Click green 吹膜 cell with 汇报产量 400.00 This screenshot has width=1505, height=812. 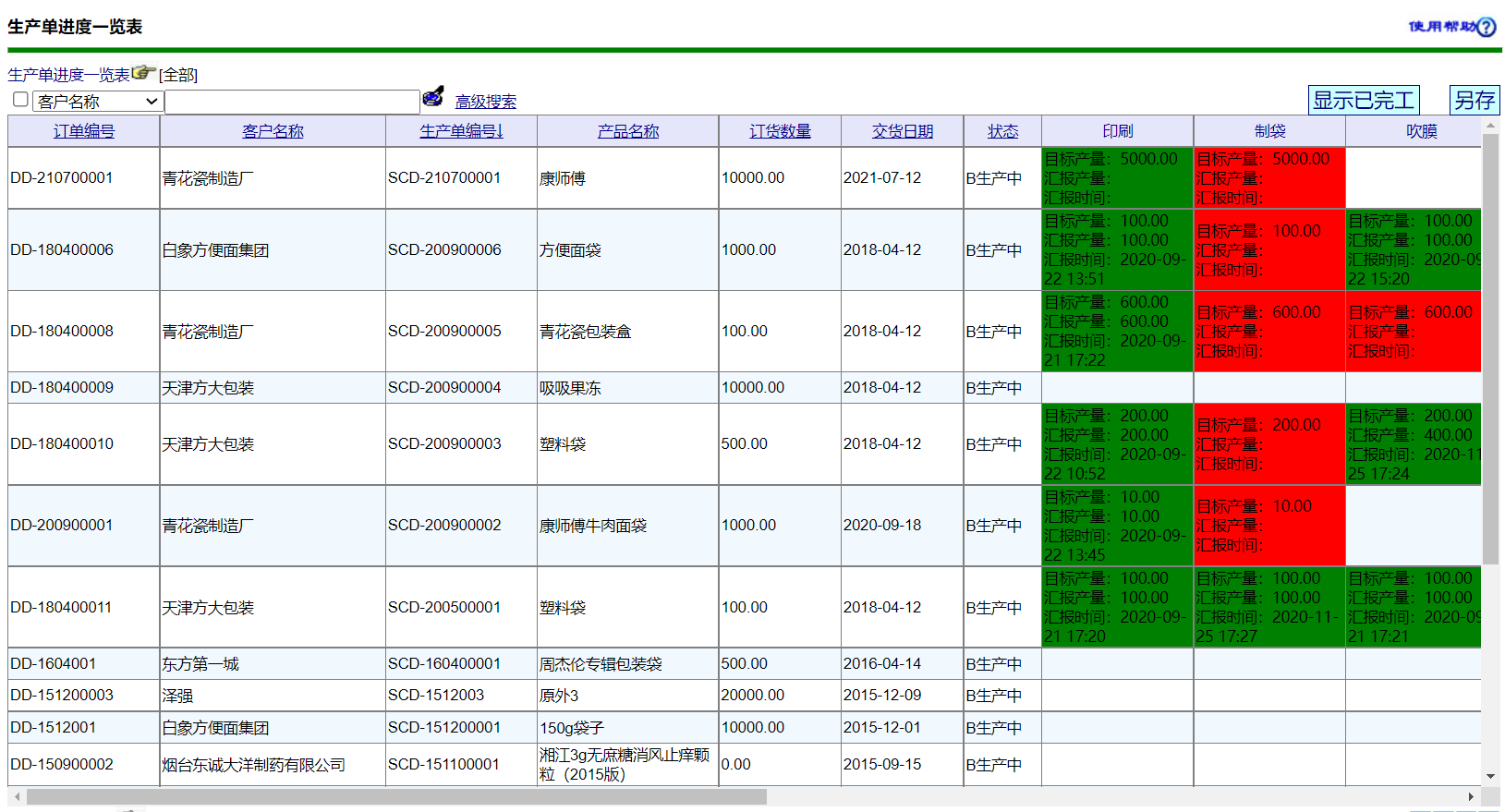click(x=1414, y=444)
